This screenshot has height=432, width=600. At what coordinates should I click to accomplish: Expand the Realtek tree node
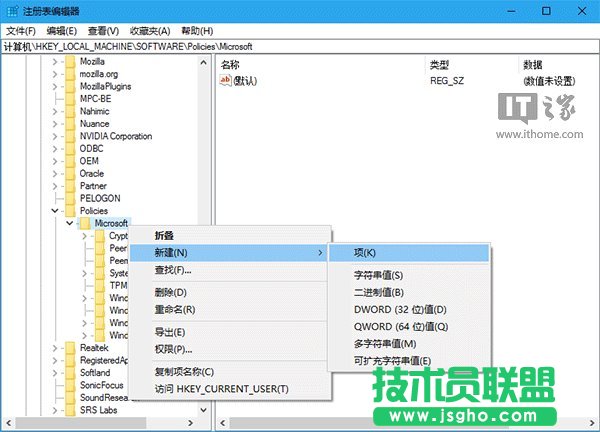point(55,348)
